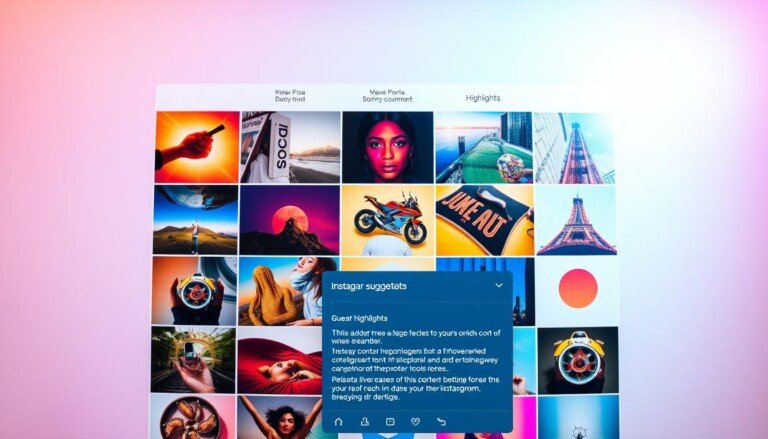Open the woman lying in red fabric photo
The width and height of the screenshot is (768, 439).
coord(280,361)
